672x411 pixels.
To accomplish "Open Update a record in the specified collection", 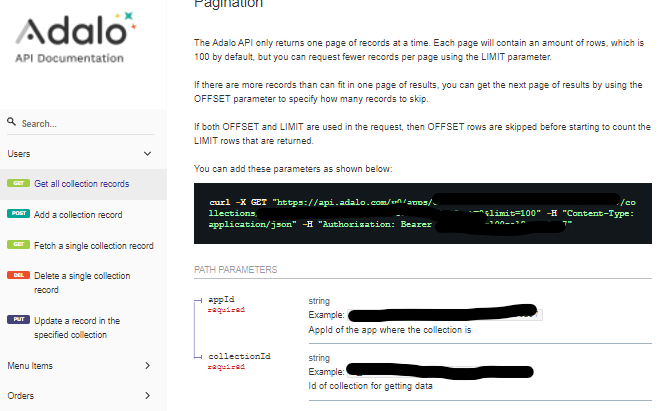I will coord(77,327).
